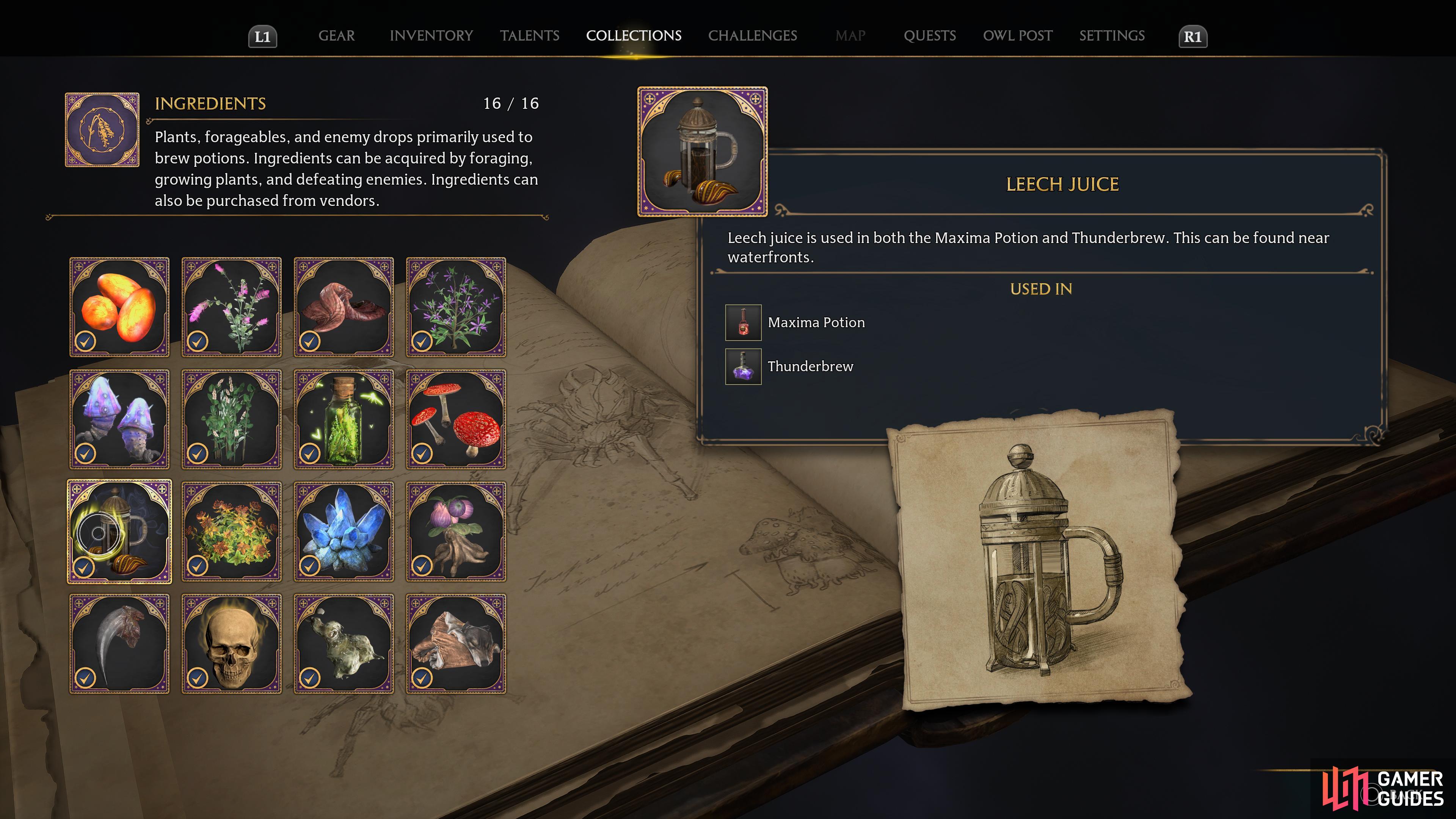Switch to the Inventory tab
The image size is (1456, 819).
point(431,36)
